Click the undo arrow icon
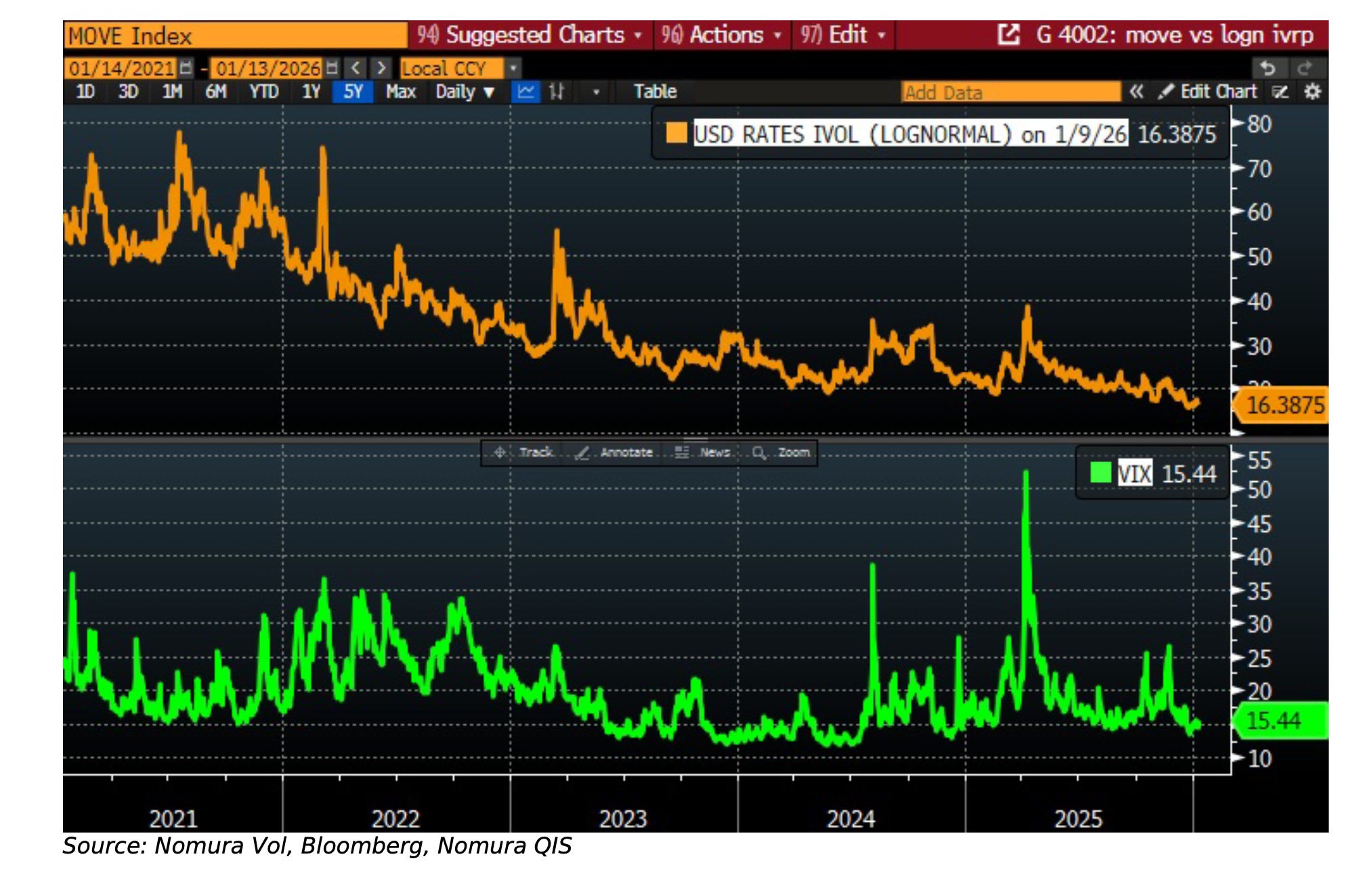Screen dimensions: 1372x884 1268,68
